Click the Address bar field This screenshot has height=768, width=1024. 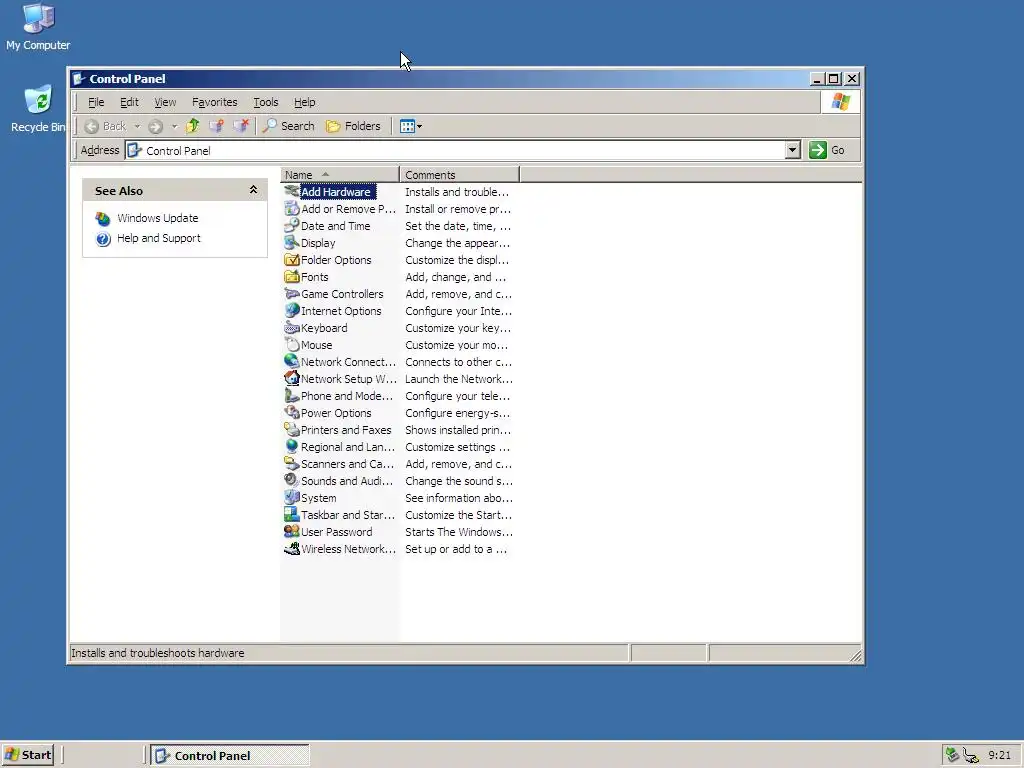pos(455,150)
